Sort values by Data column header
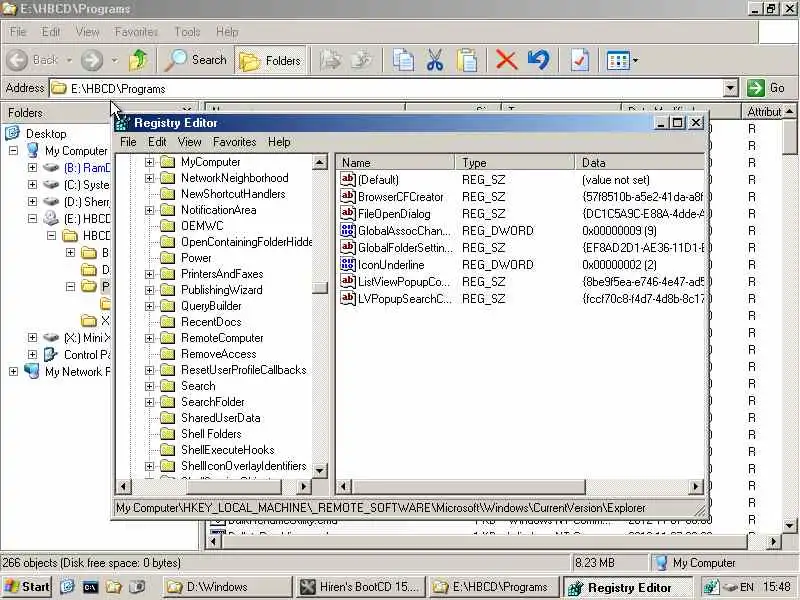800x600 pixels. coord(640,163)
